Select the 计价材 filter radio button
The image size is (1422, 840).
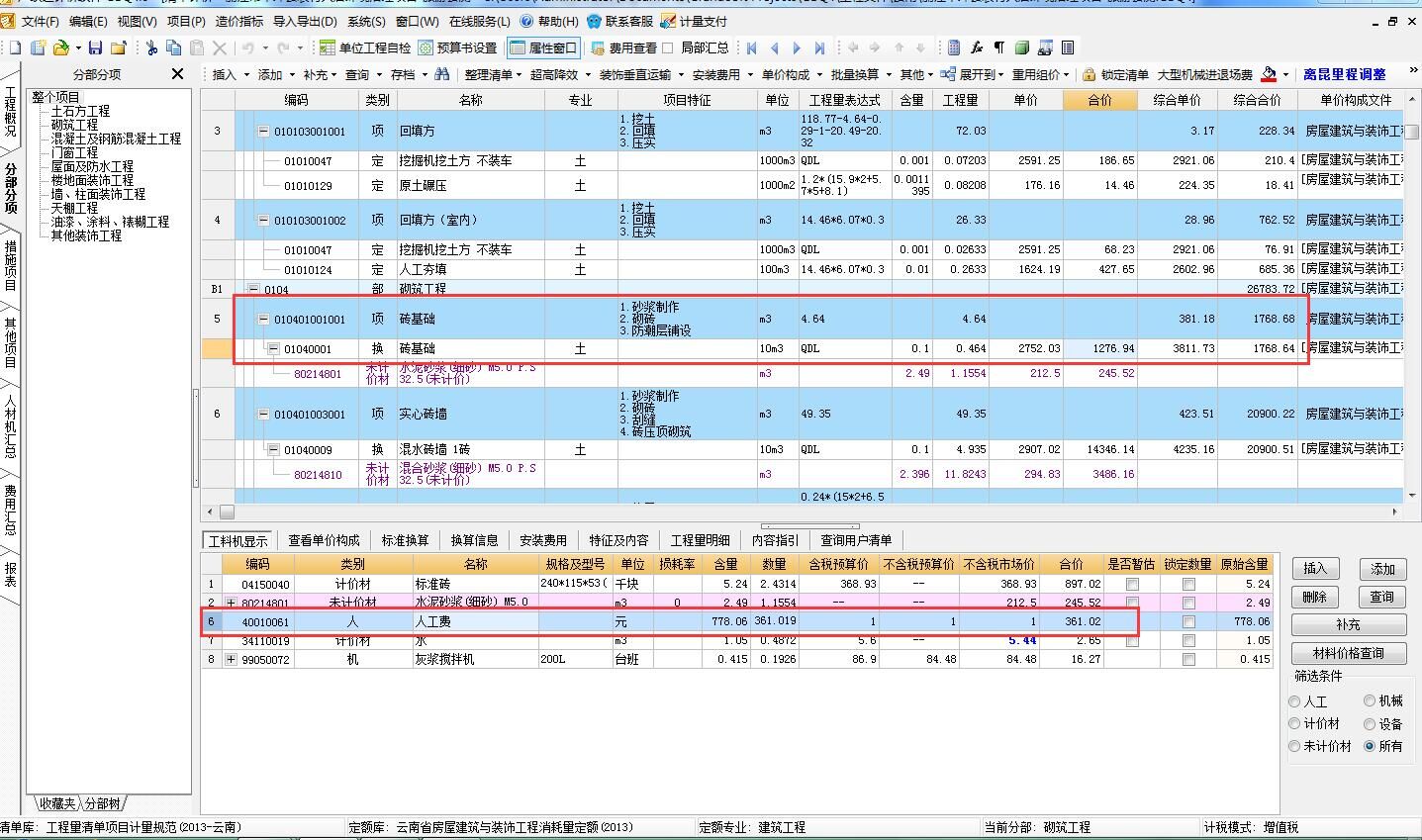(1294, 724)
